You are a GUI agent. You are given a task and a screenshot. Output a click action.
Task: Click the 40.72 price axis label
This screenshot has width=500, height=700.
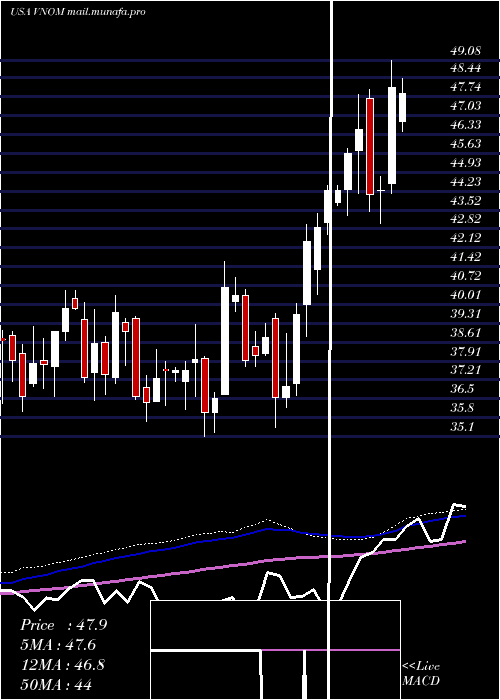pos(466,276)
